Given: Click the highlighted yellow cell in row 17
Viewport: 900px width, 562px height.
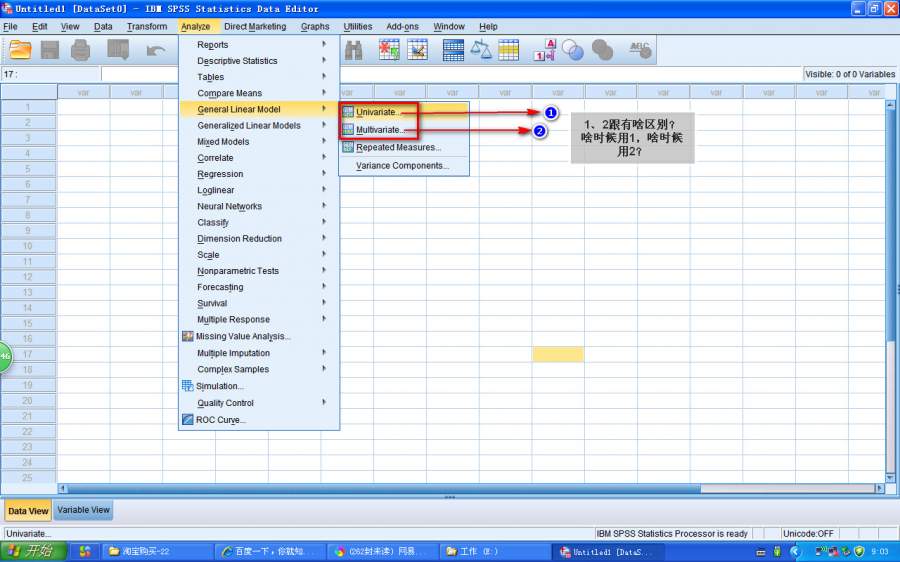Looking at the screenshot, I should point(557,354).
